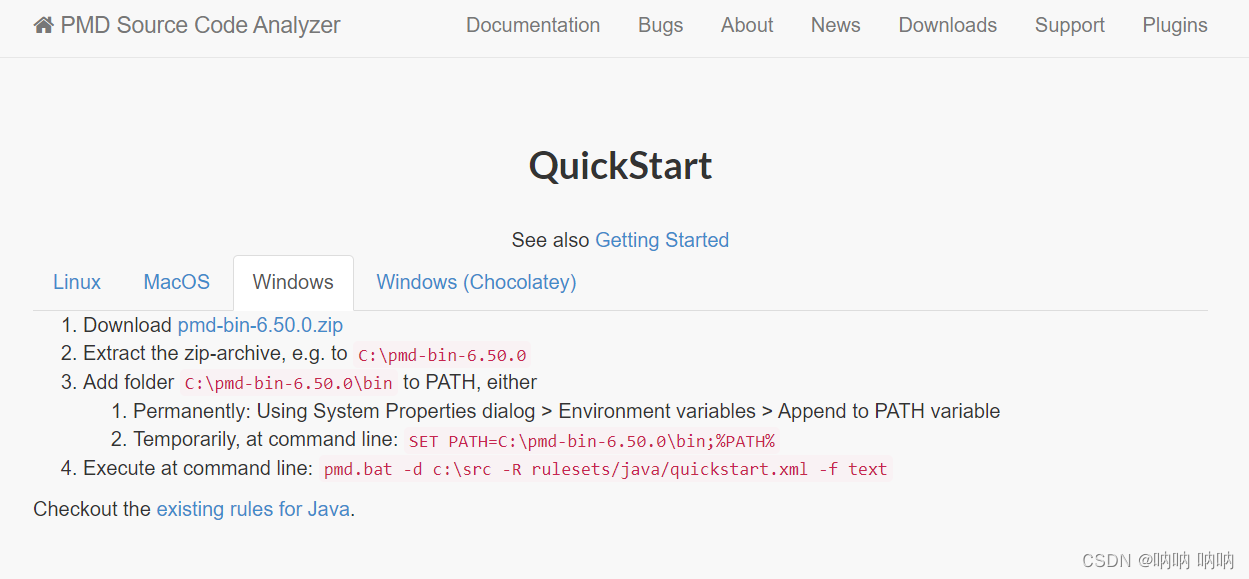Open the About navigation item
Screen dimensions: 1249x579
tap(747, 25)
